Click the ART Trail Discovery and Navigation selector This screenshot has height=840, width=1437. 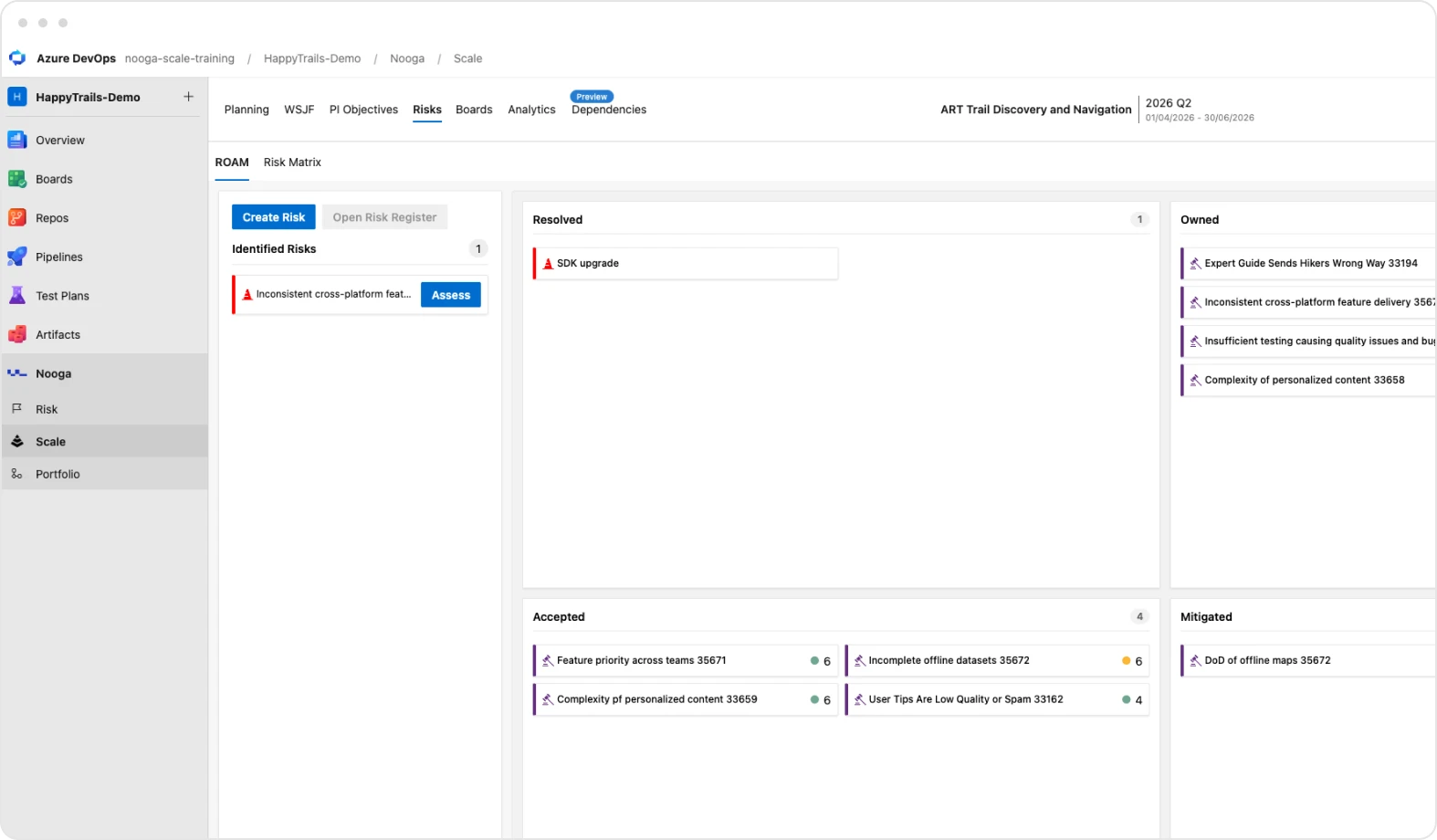pos(1036,110)
